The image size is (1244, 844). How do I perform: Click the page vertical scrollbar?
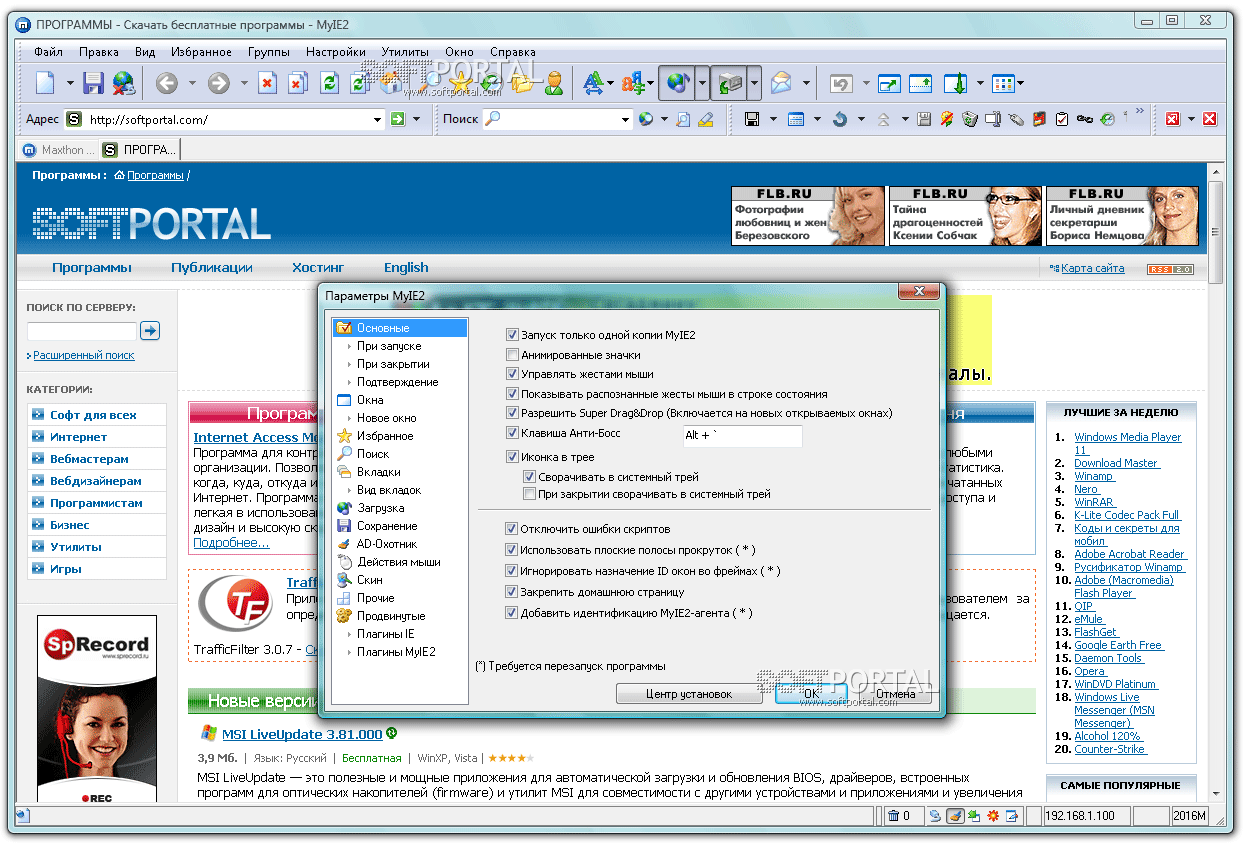point(1216,482)
